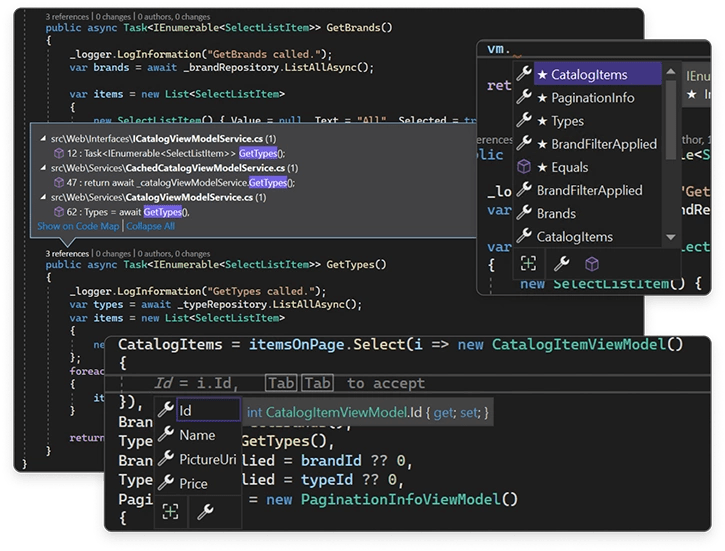Toggle expand filter in Id completion footer
The height and width of the screenshot is (551, 725).
[x=170, y=512]
